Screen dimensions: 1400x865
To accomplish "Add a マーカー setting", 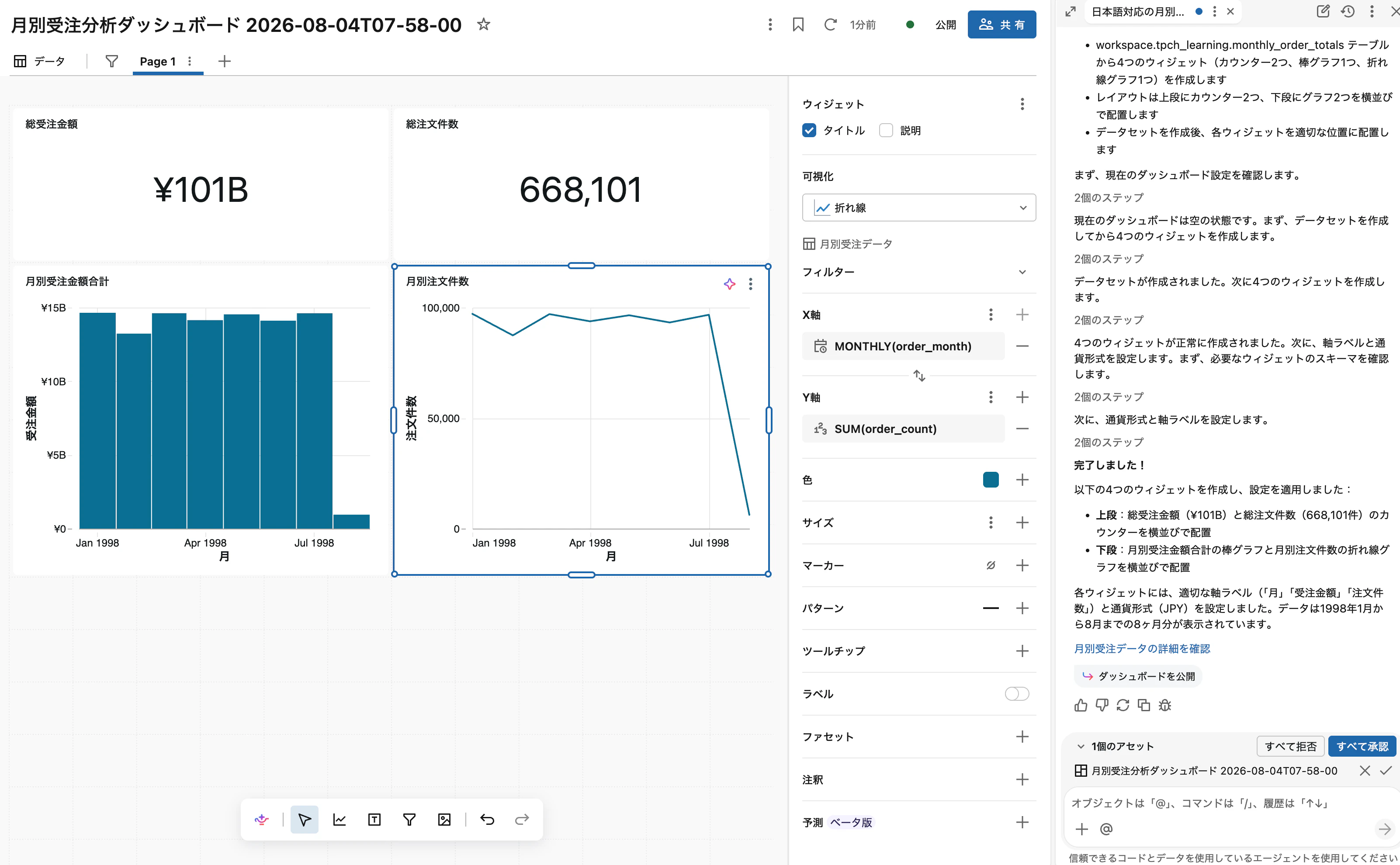I will tap(1022, 565).
